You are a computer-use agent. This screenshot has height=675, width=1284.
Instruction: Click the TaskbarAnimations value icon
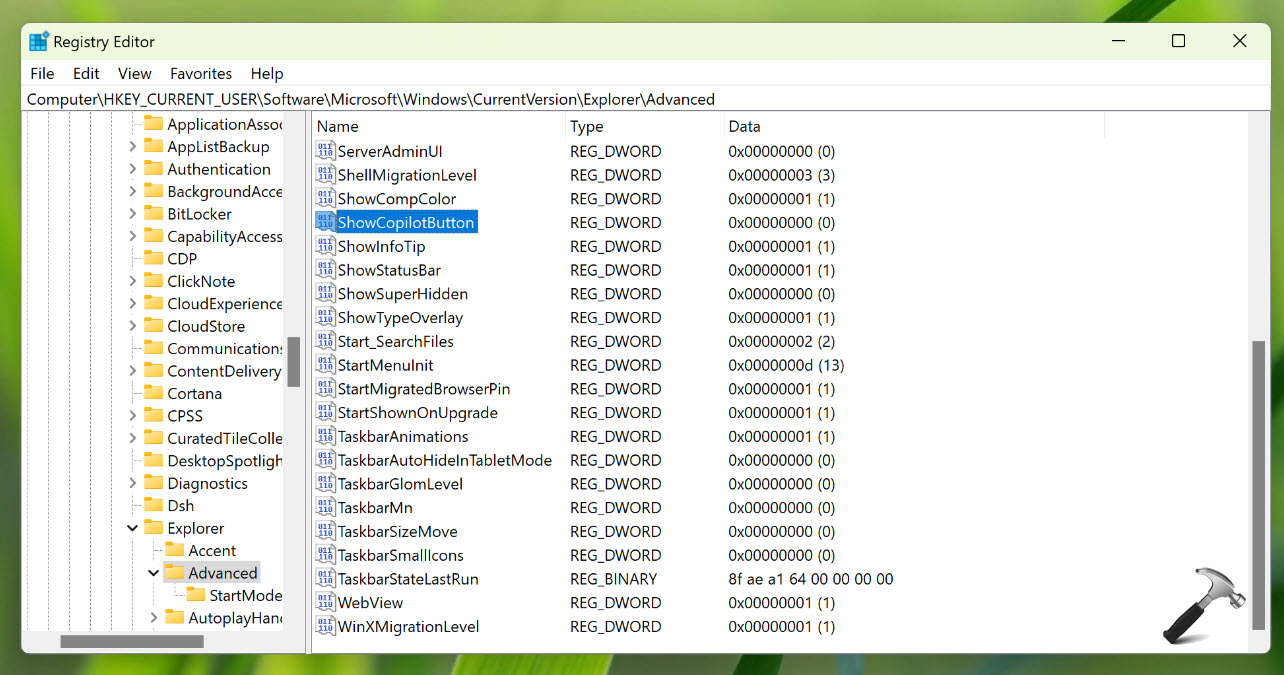[x=325, y=436]
